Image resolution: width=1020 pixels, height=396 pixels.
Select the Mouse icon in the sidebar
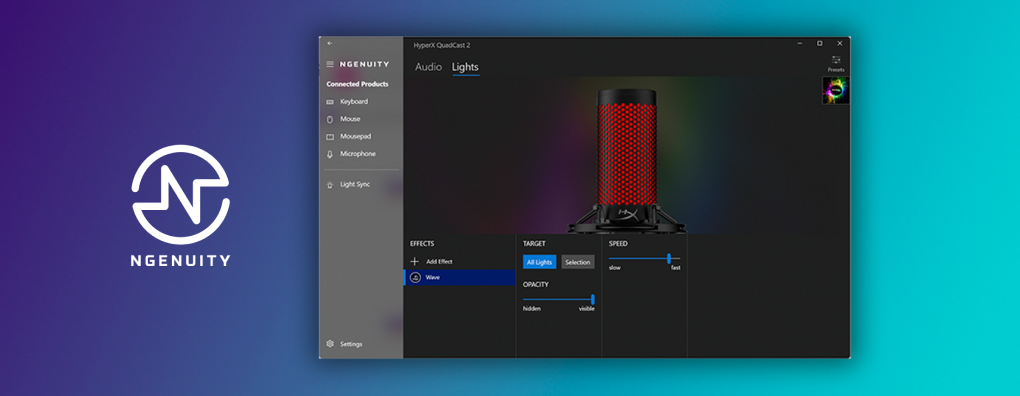point(330,120)
